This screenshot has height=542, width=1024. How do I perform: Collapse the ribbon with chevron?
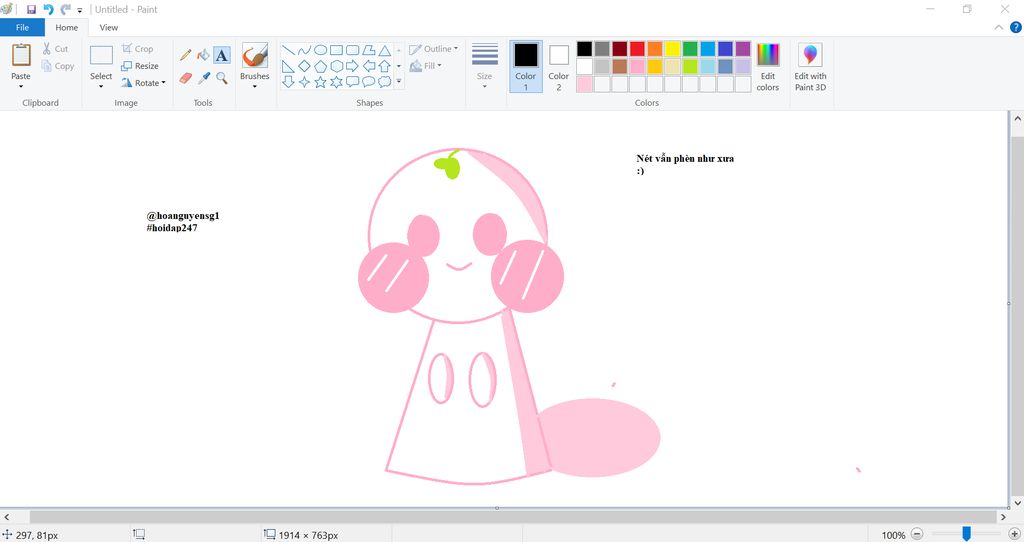pyautogui.click(x=999, y=27)
